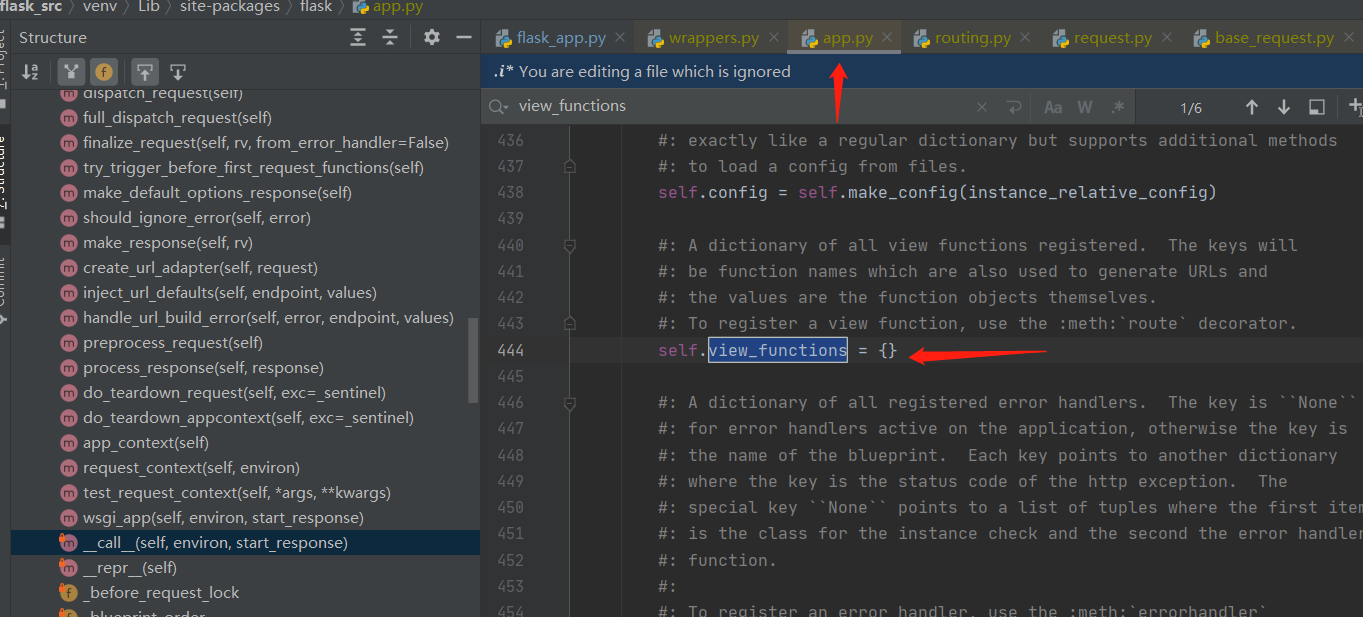The image size is (1363, 617).
Task: Go to previous search occurrence
Action: 1251,107
